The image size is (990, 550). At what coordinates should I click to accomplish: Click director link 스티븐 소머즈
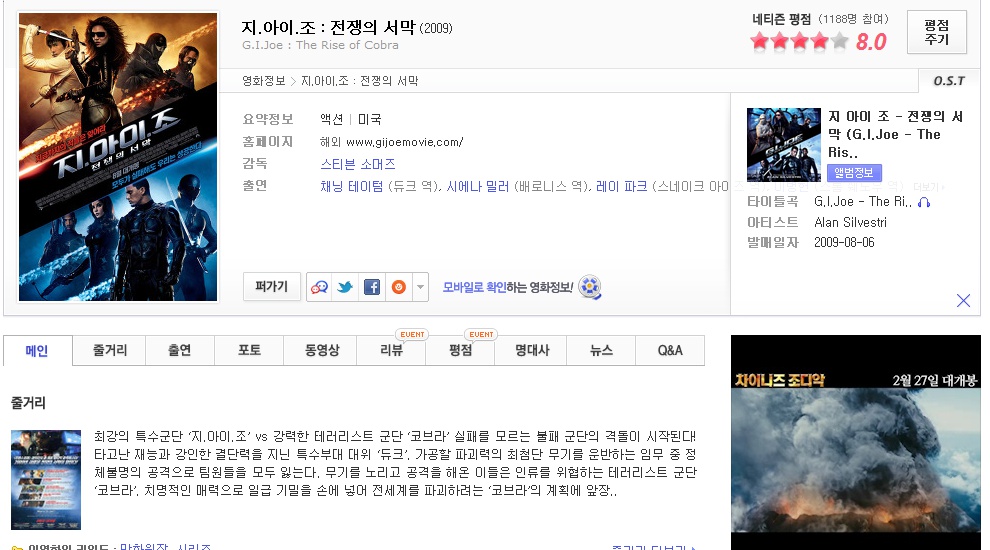point(357,164)
